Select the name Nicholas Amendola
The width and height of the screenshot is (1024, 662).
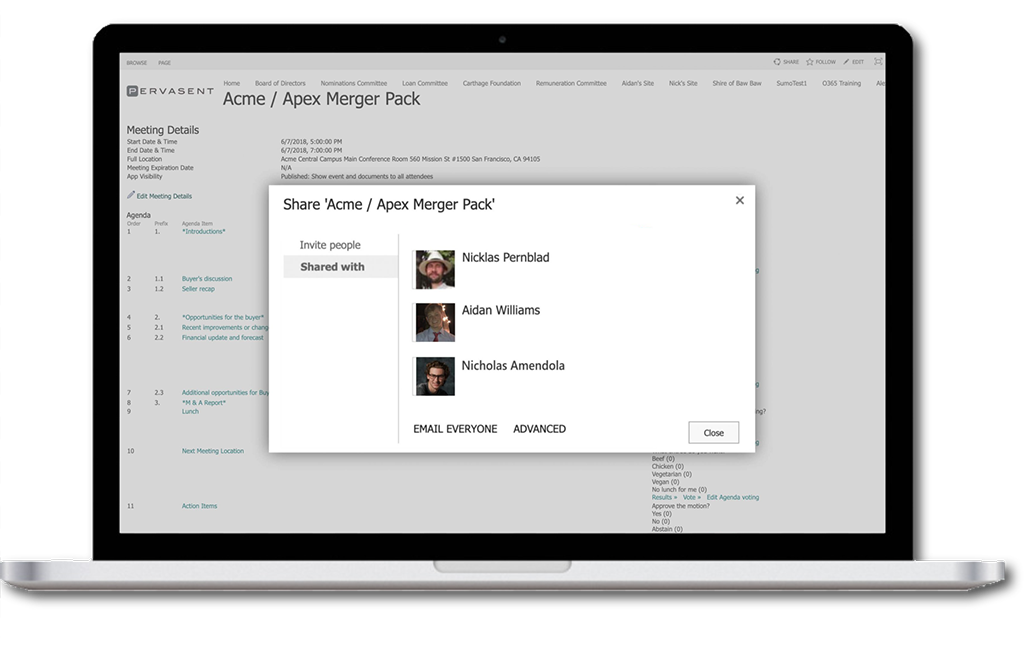coord(513,366)
